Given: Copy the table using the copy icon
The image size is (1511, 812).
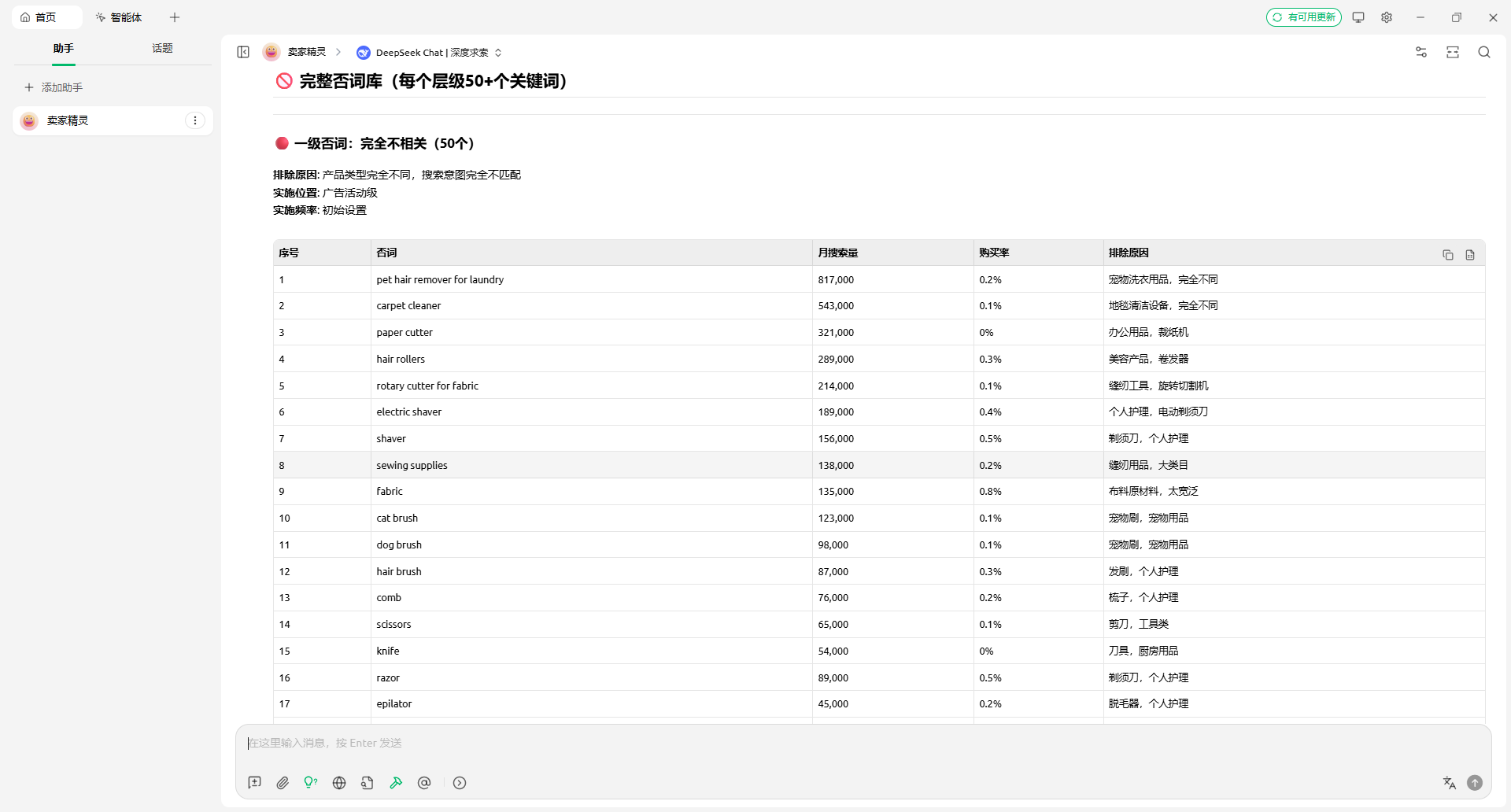Looking at the screenshot, I should coord(1447,255).
